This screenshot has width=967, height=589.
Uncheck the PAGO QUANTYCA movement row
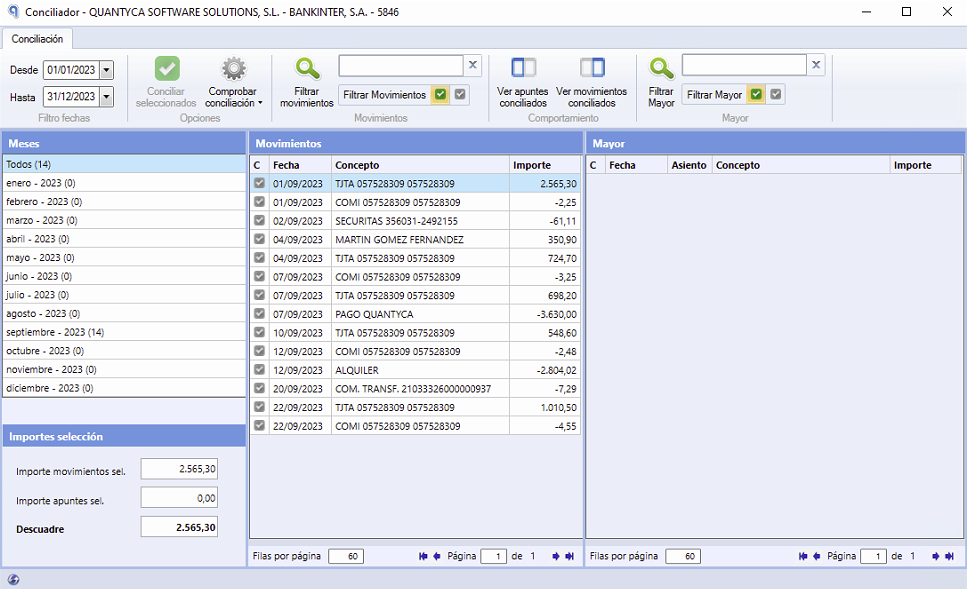pos(260,313)
